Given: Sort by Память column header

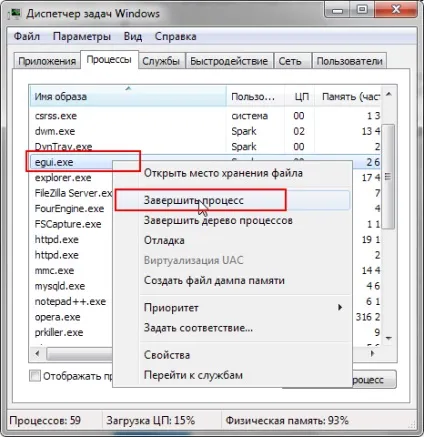Looking at the screenshot, I should coord(348,96).
